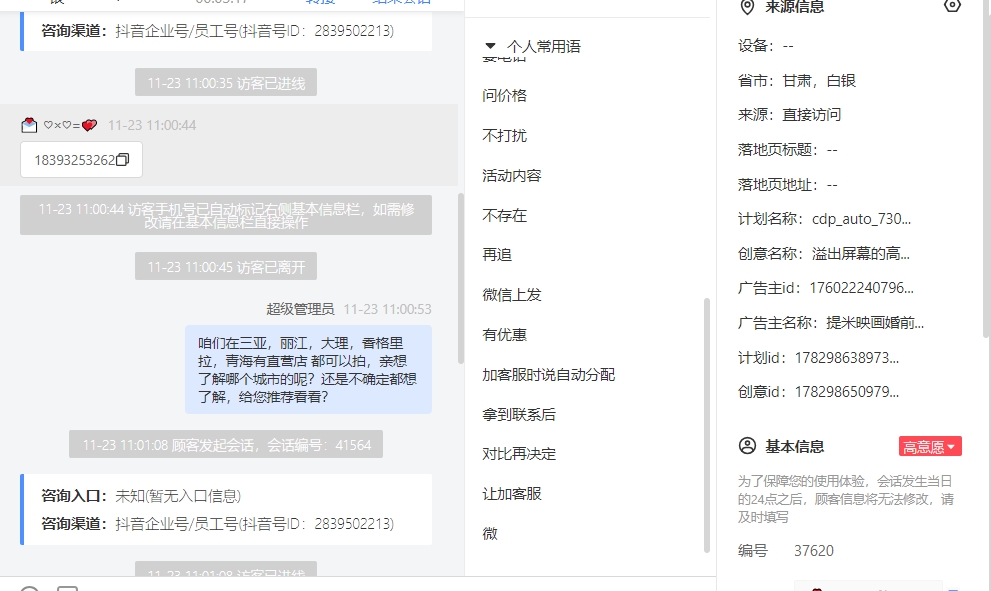Choose the 有优惠 quick phrase

click(504, 334)
